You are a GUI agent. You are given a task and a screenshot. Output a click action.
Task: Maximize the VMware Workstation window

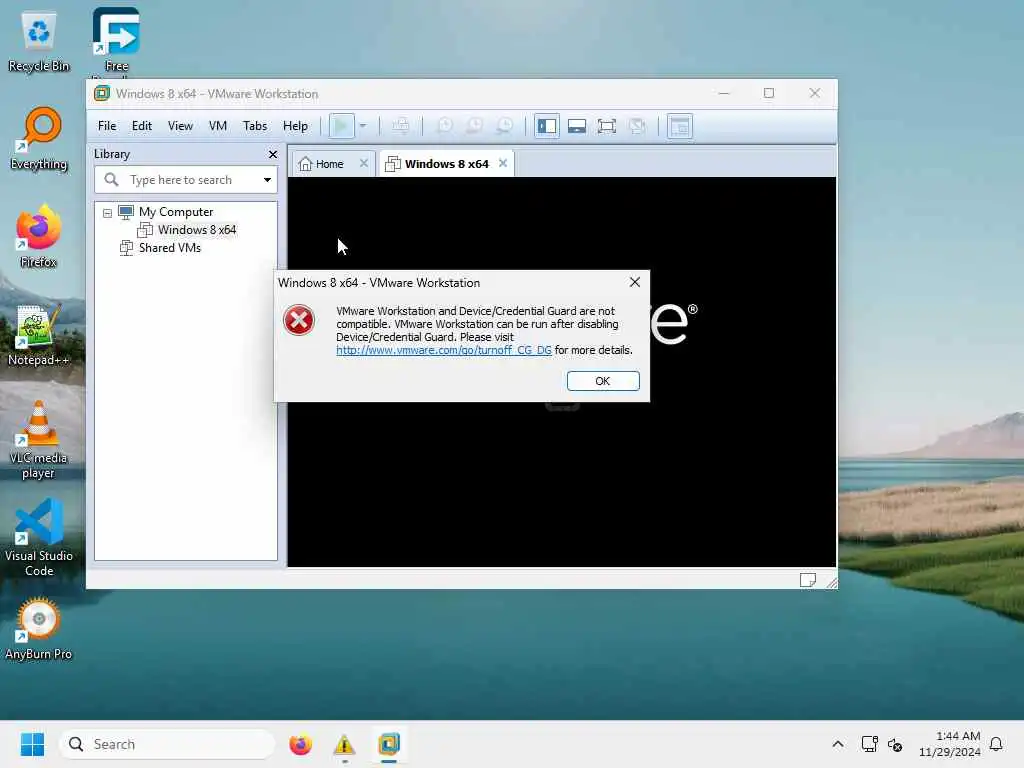769,93
